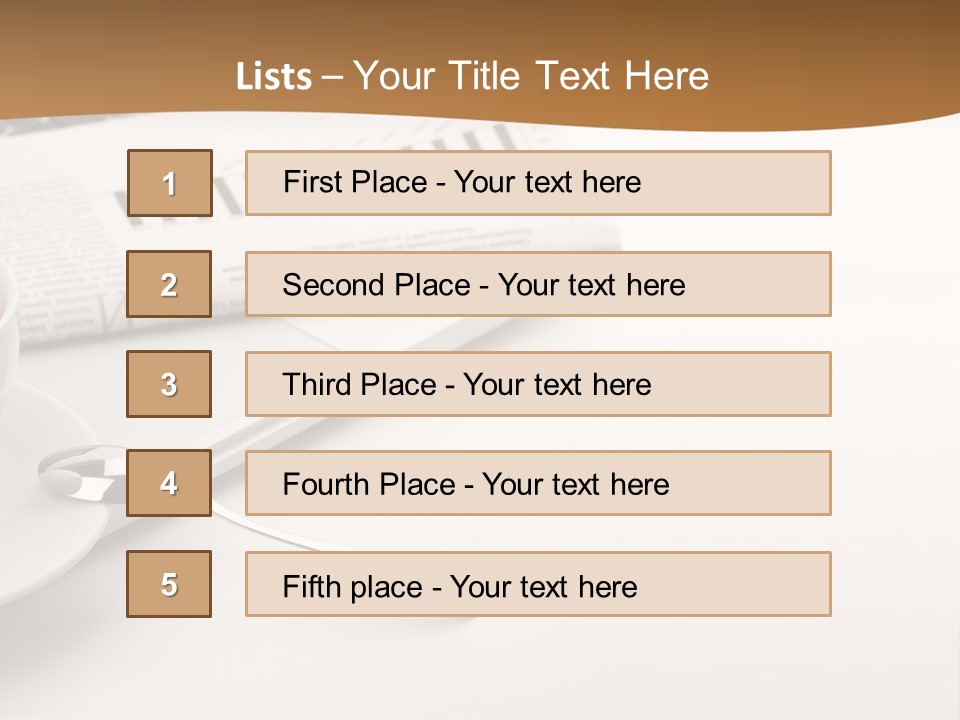Click the empty area right of "First Place" box
Screen dimensions: 960x720
893,183
